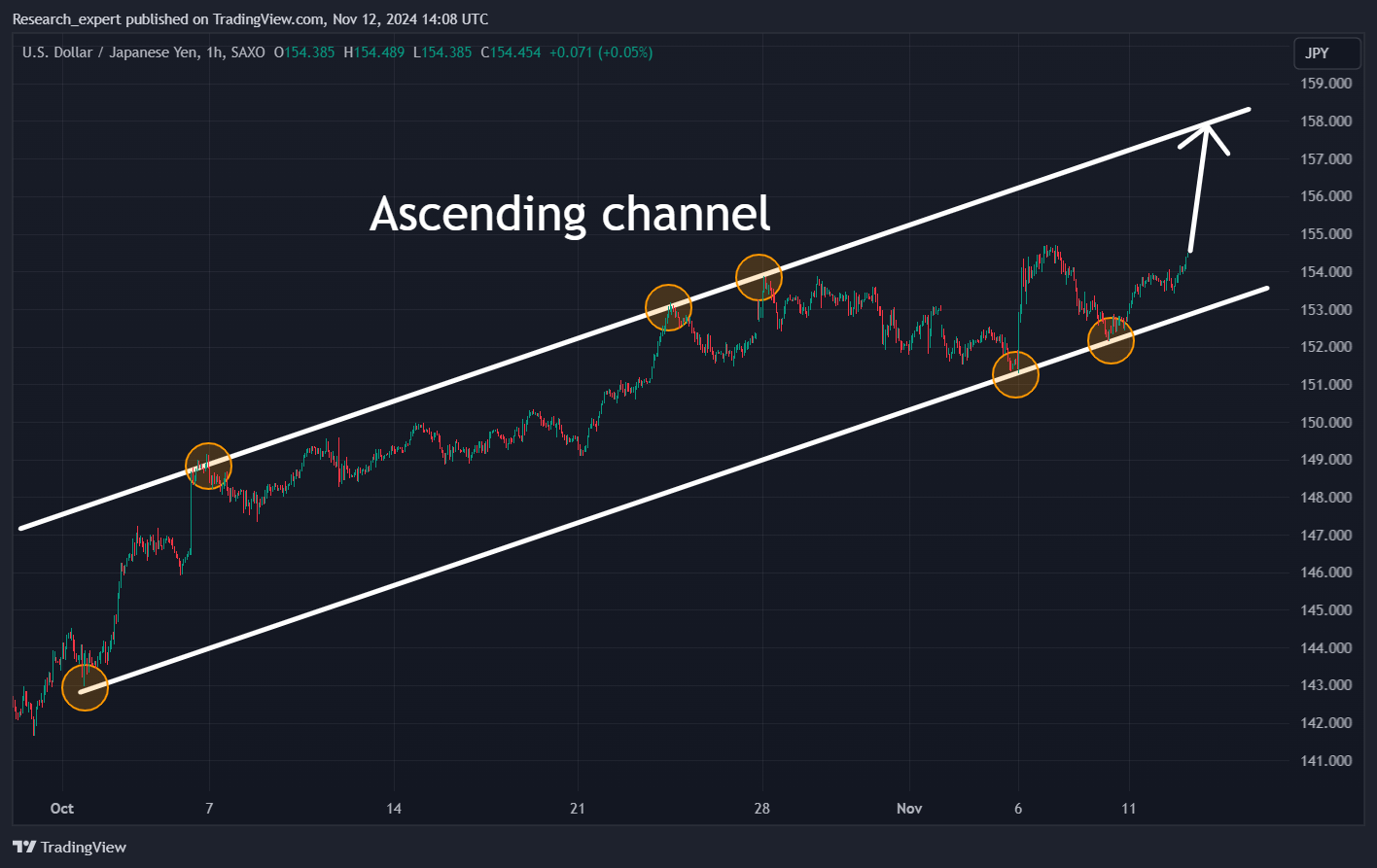Click the 155.000 price axis label
Image resolution: width=1377 pixels, height=868 pixels.
point(1326,234)
